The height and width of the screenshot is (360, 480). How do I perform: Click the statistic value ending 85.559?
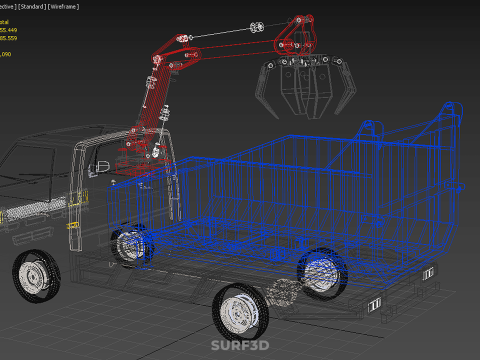(x=8, y=38)
